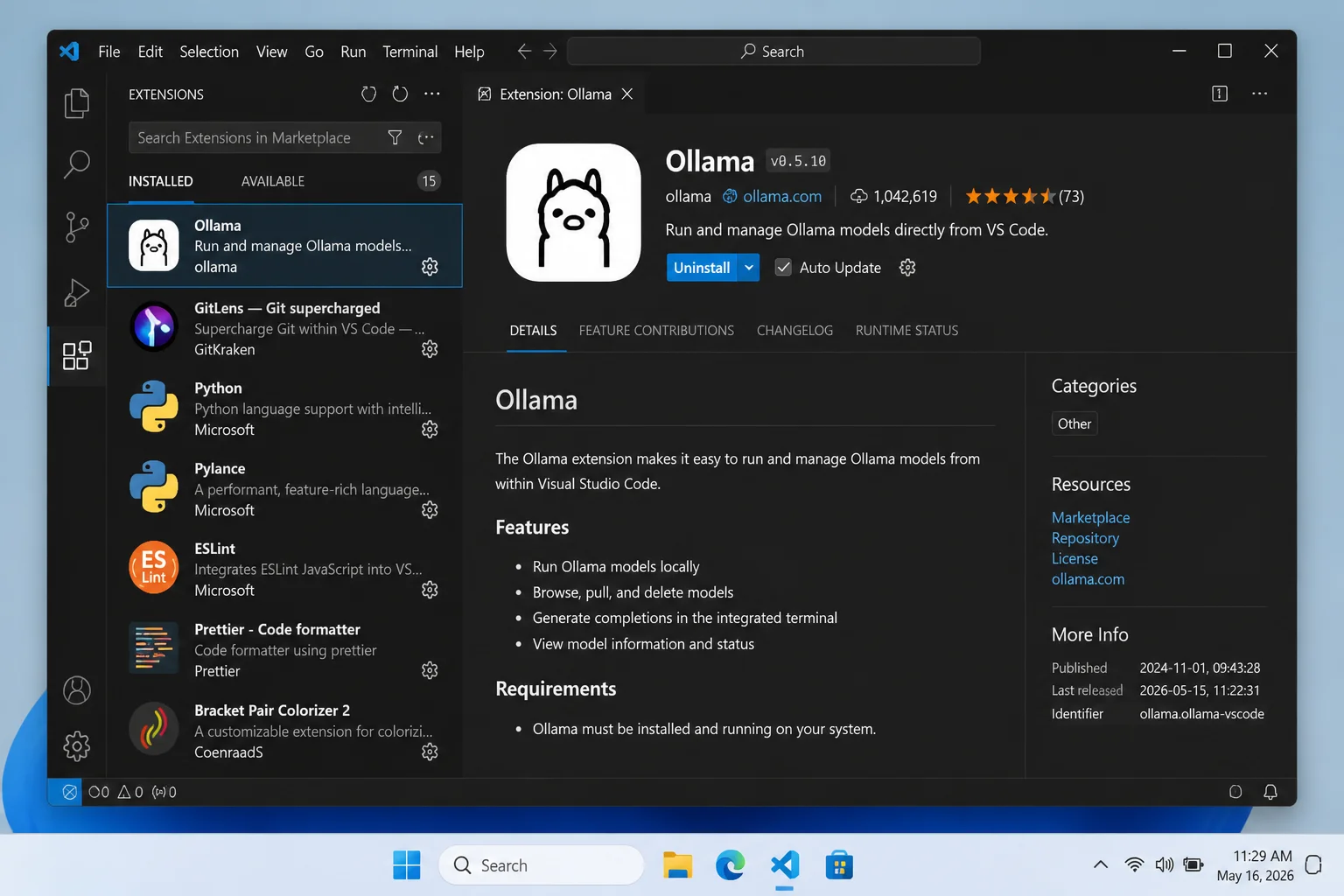Open the Repository resource link
The height and width of the screenshot is (896, 1344).
point(1085,538)
